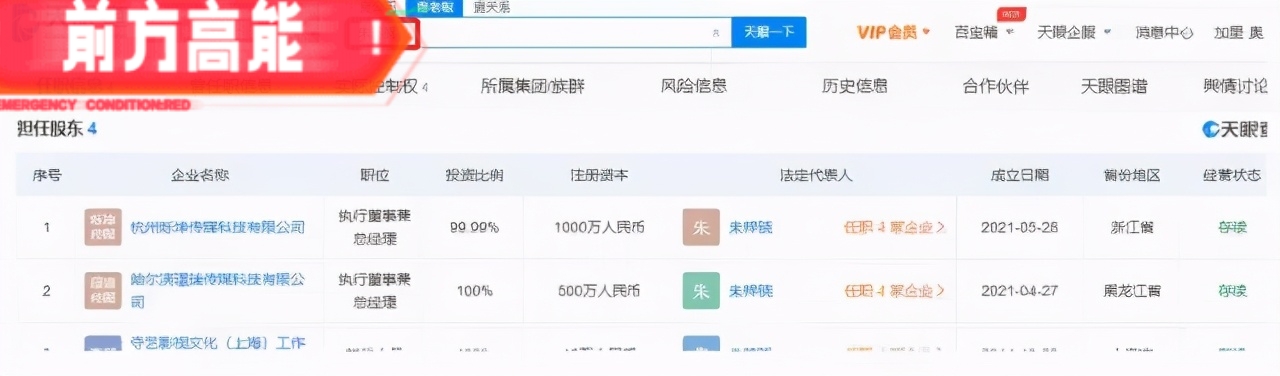Switch to the 天眼图谱 tab
The image size is (1280, 376).
click(1114, 86)
